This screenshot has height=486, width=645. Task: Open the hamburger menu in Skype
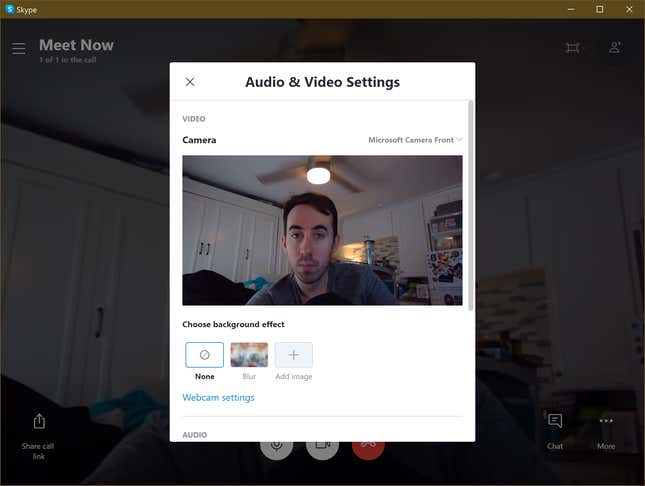(x=19, y=49)
